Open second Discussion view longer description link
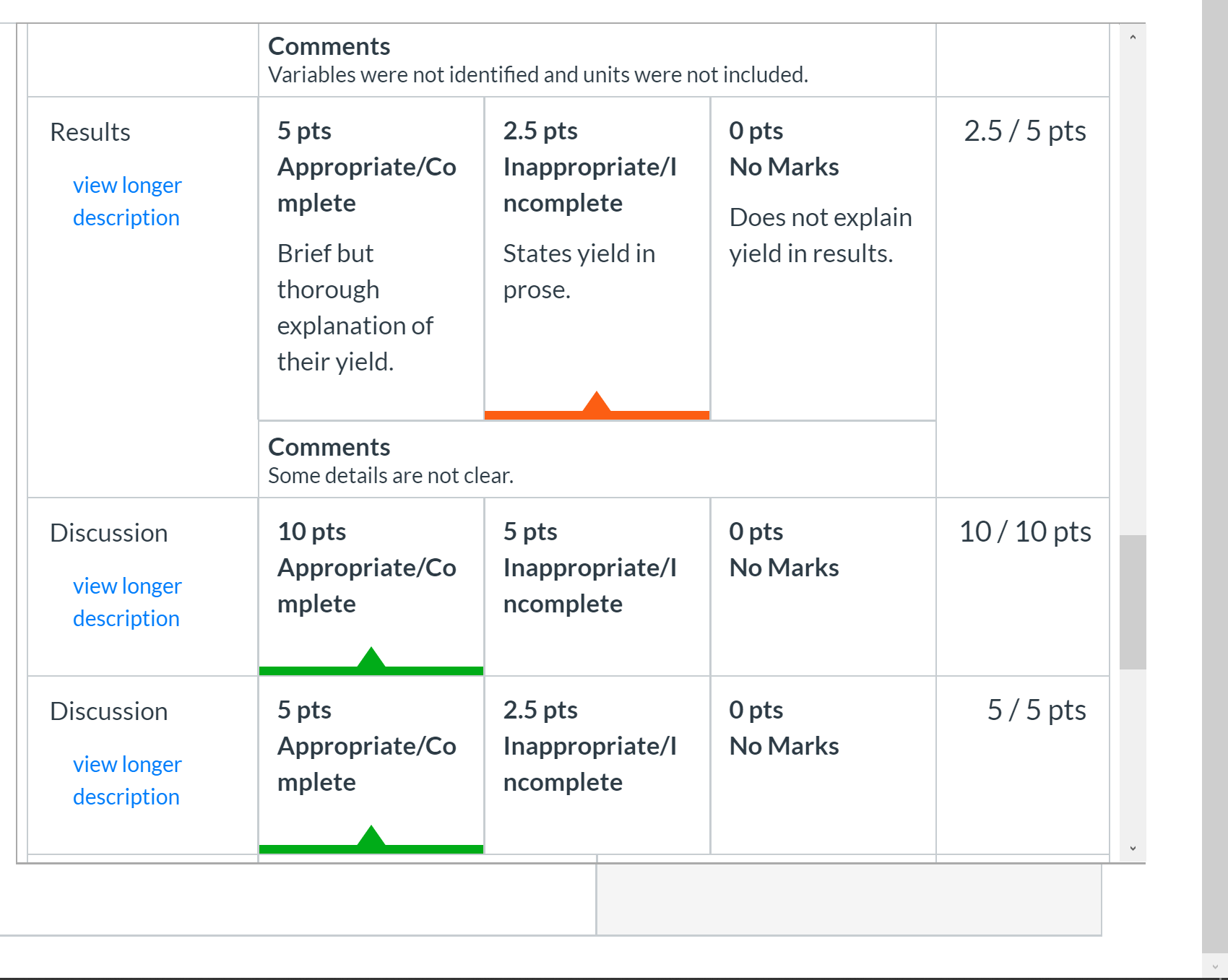Screen dimensions: 1228x980 pos(127,781)
